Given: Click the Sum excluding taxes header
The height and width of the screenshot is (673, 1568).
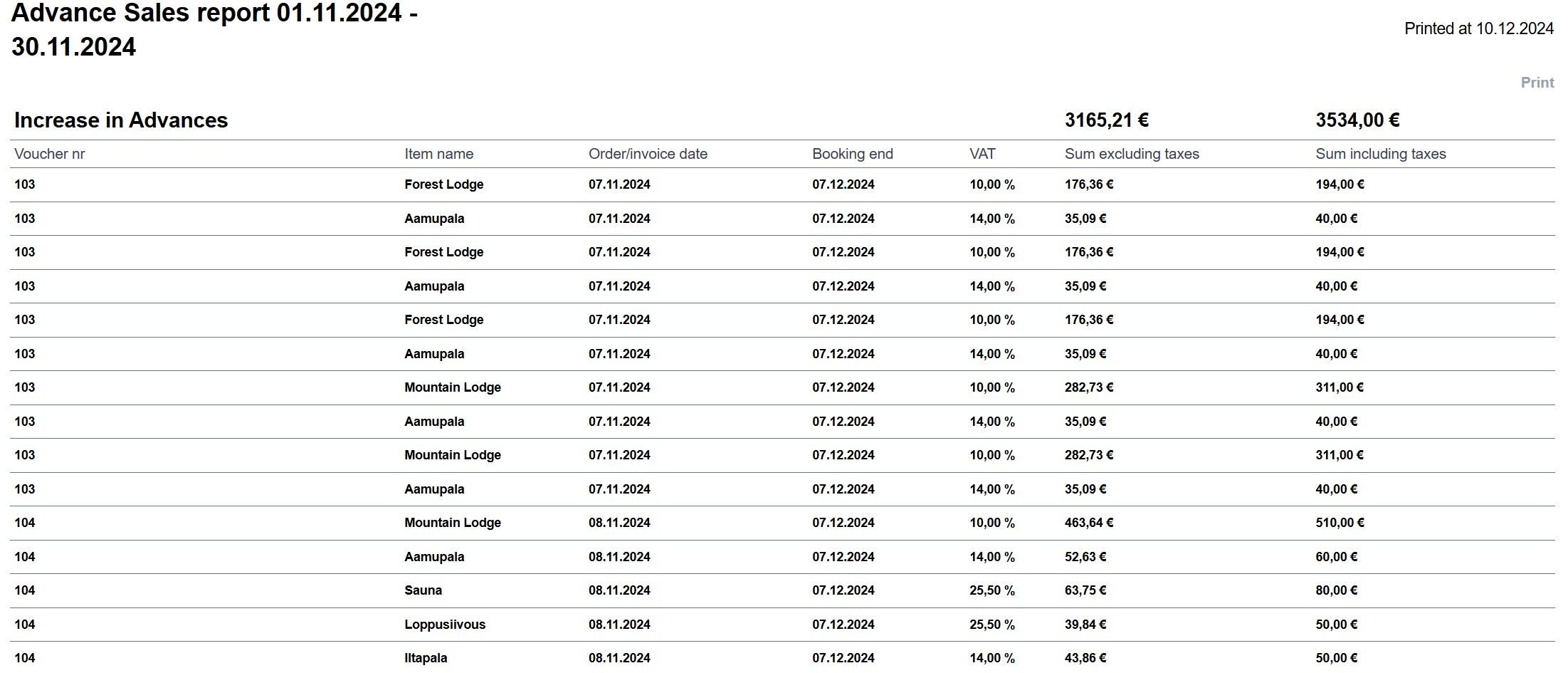Looking at the screenshot, I should 1132,154.
